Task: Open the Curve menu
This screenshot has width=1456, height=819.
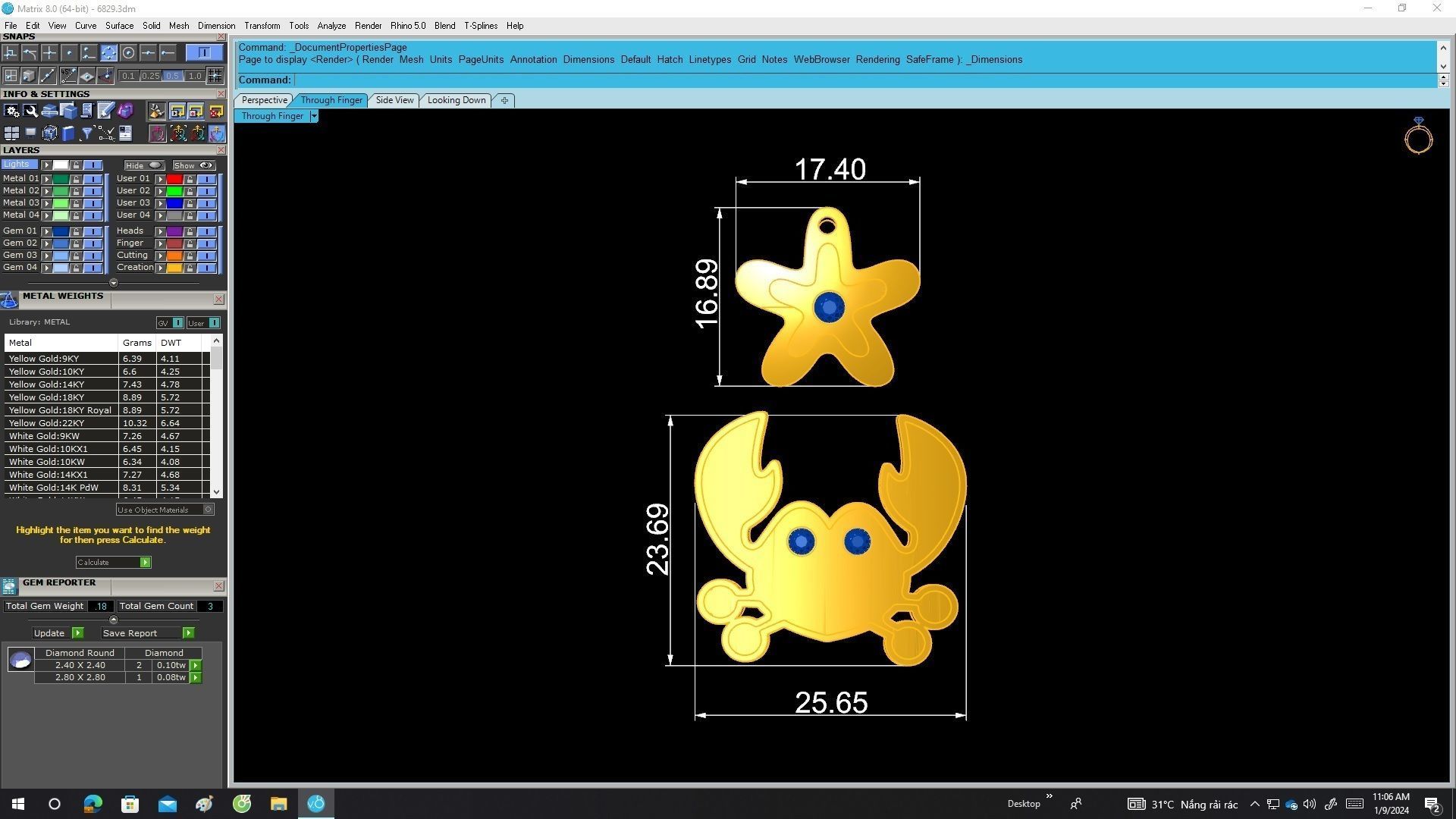Action: [x=85, y=26]
